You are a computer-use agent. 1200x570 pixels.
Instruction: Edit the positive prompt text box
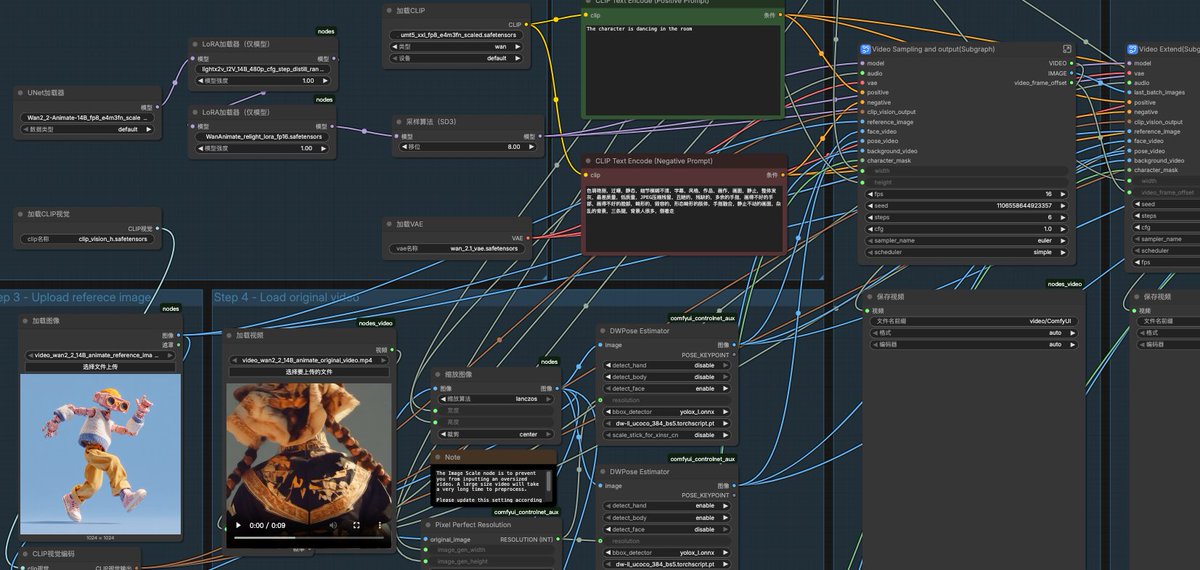682,69
